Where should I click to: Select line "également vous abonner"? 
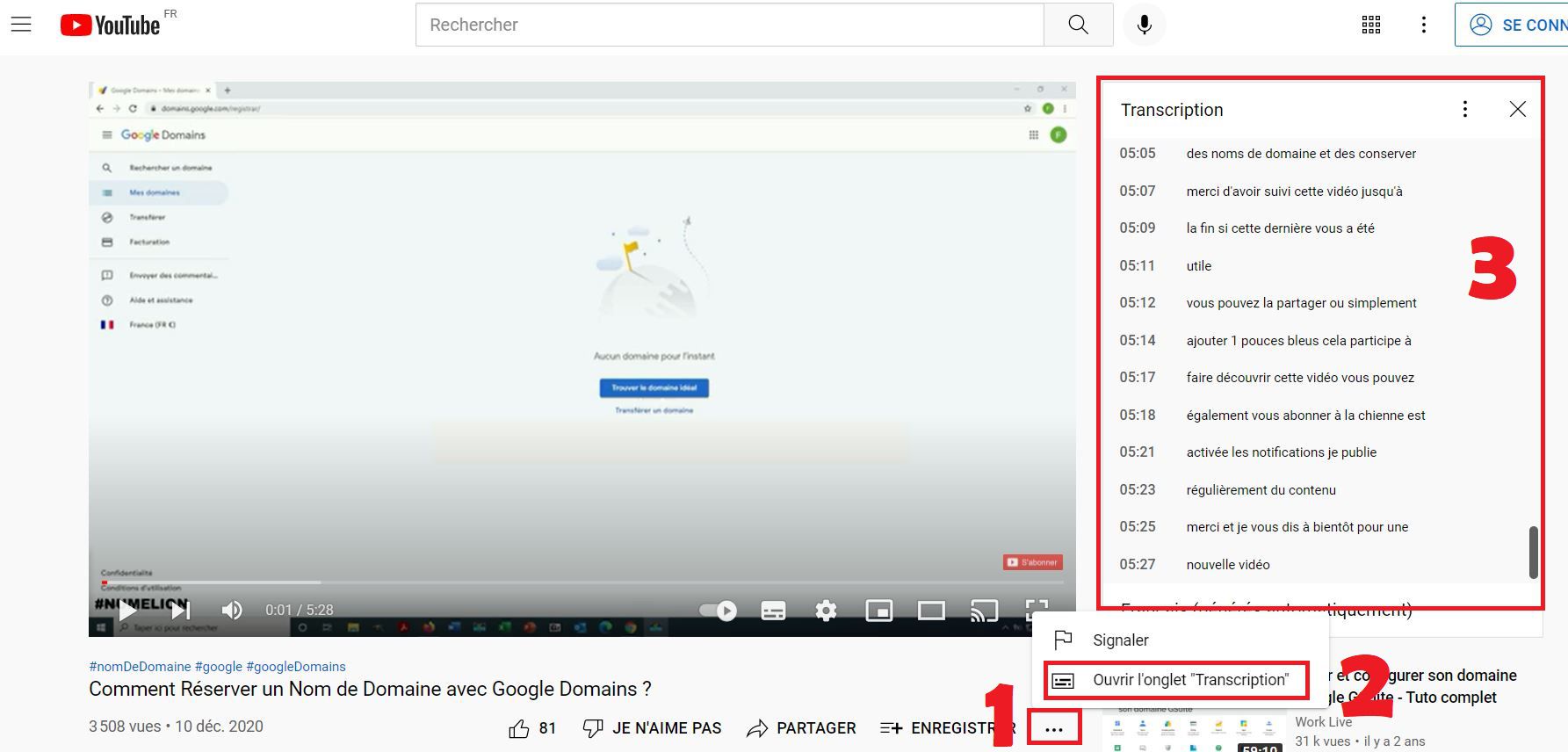point(1315,415)
